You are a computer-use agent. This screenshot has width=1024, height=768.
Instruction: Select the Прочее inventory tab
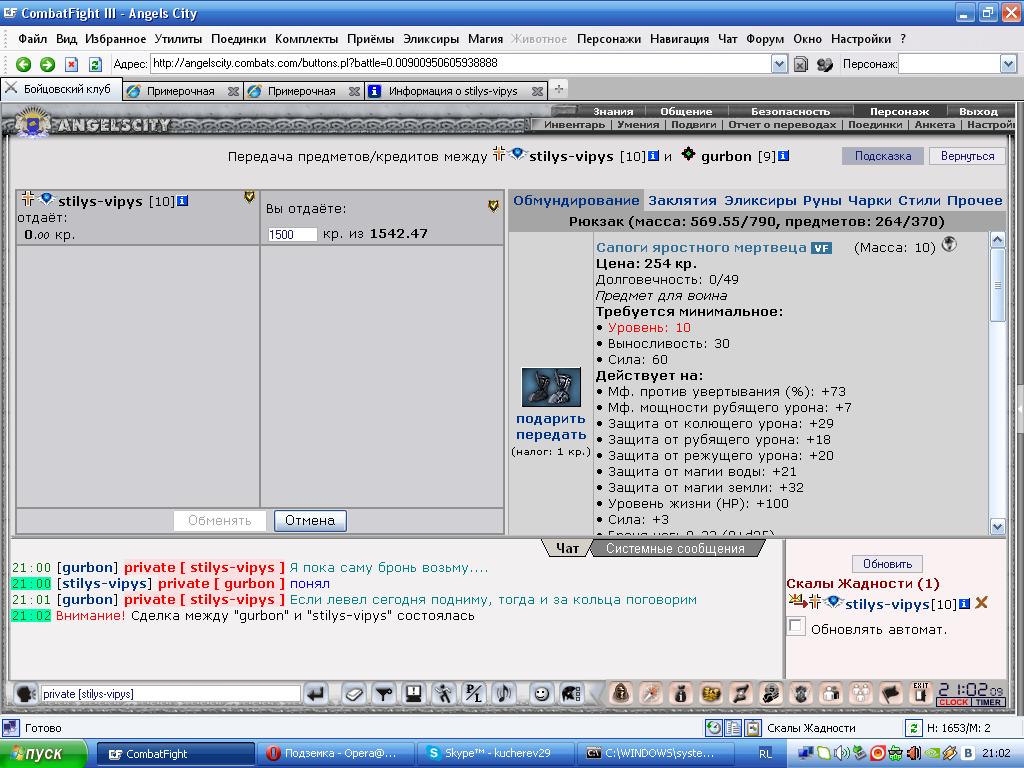click(974, 200)
